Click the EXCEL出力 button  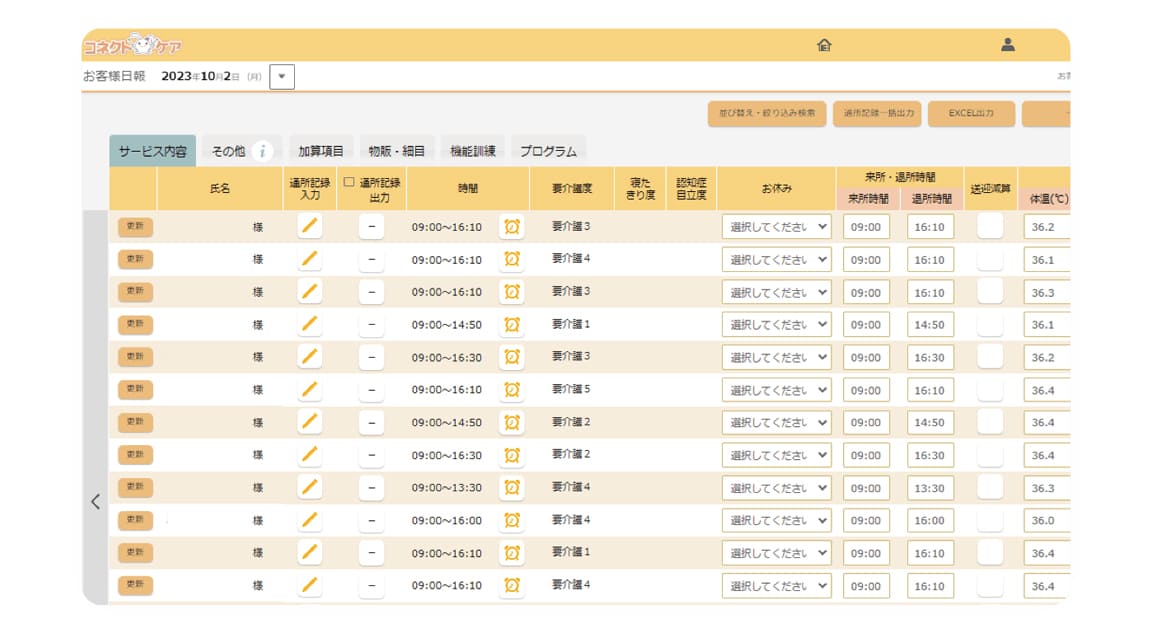(x=971, y=114)
